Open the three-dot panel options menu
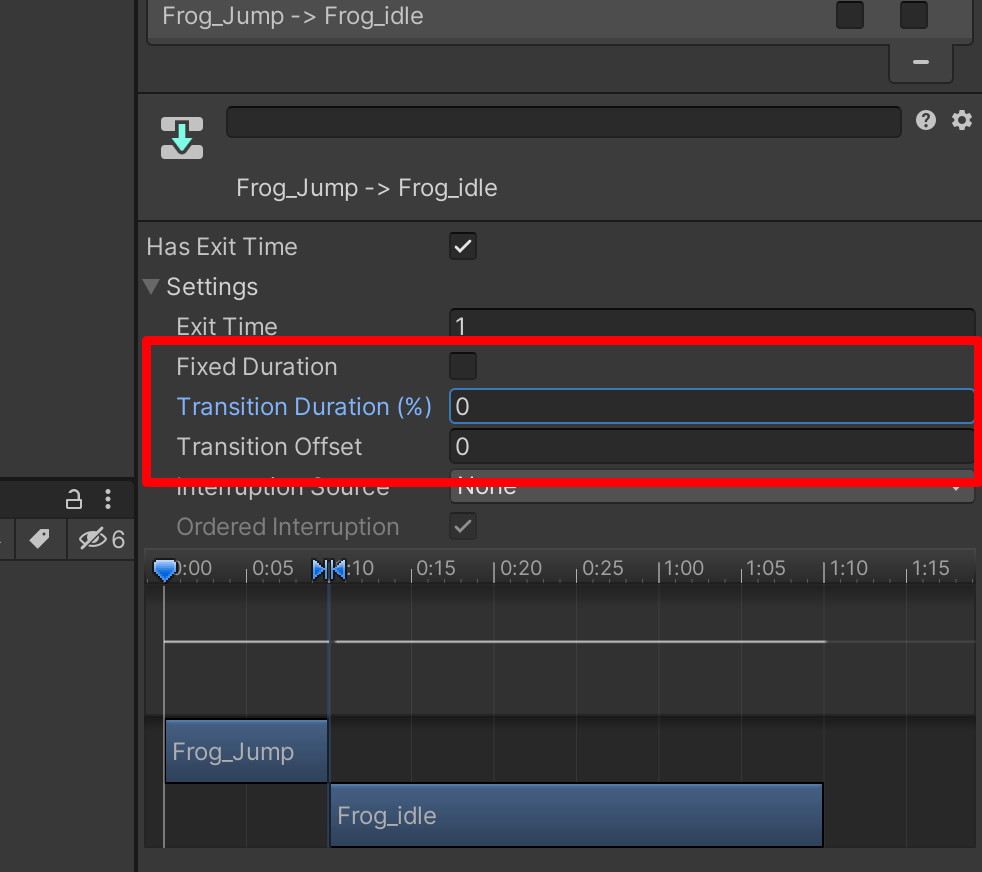 coord(108,499)
